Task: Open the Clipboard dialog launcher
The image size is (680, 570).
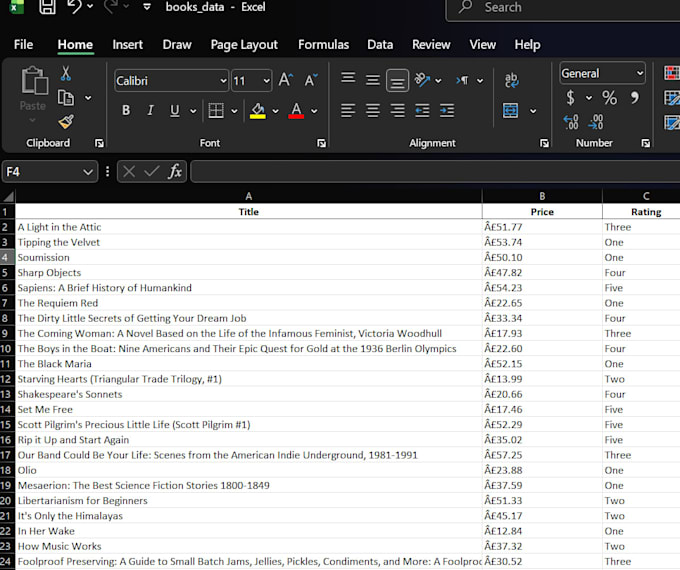Action: point(99,143)
